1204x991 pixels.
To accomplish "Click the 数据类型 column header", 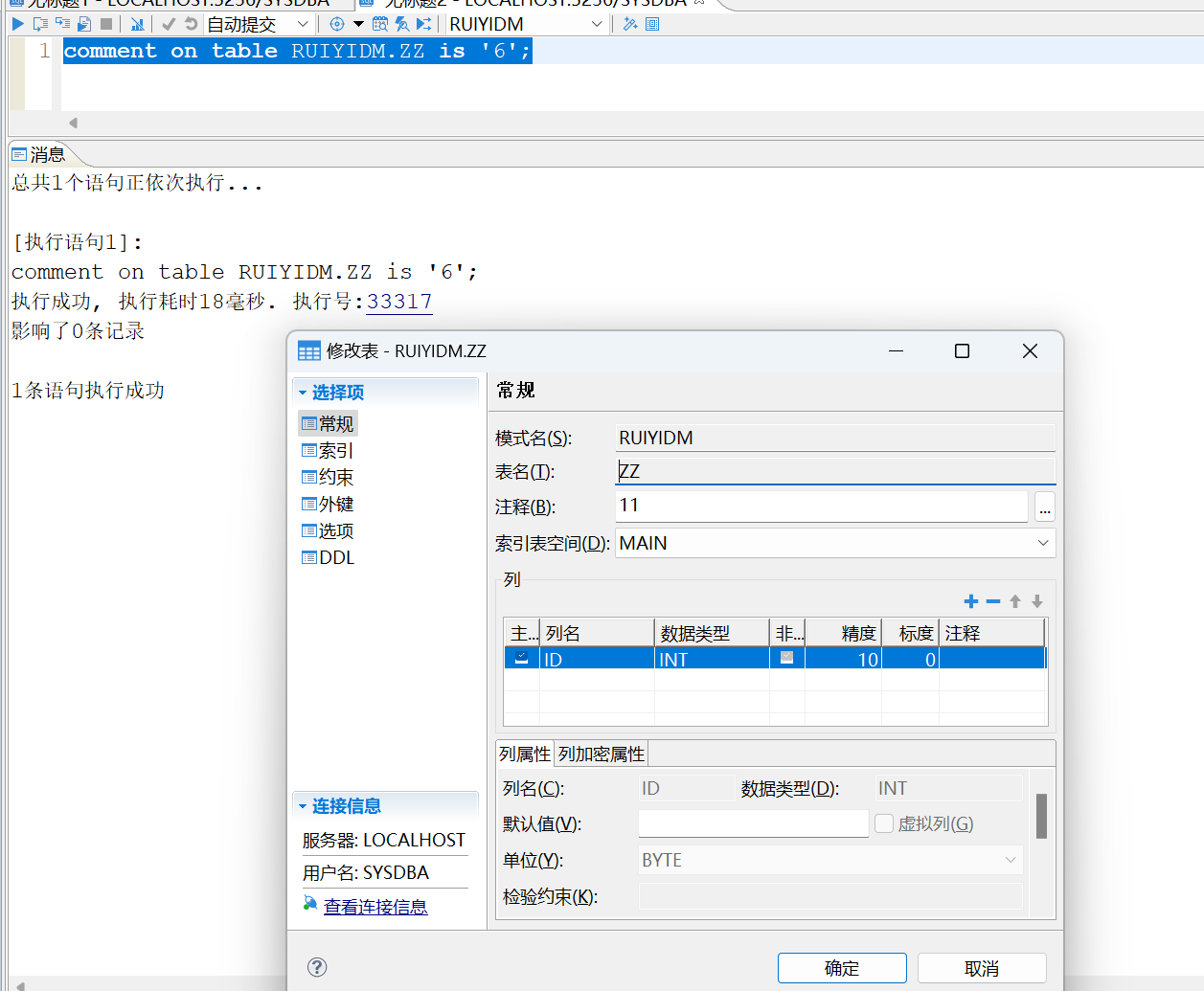I will [x=712, y=633].
